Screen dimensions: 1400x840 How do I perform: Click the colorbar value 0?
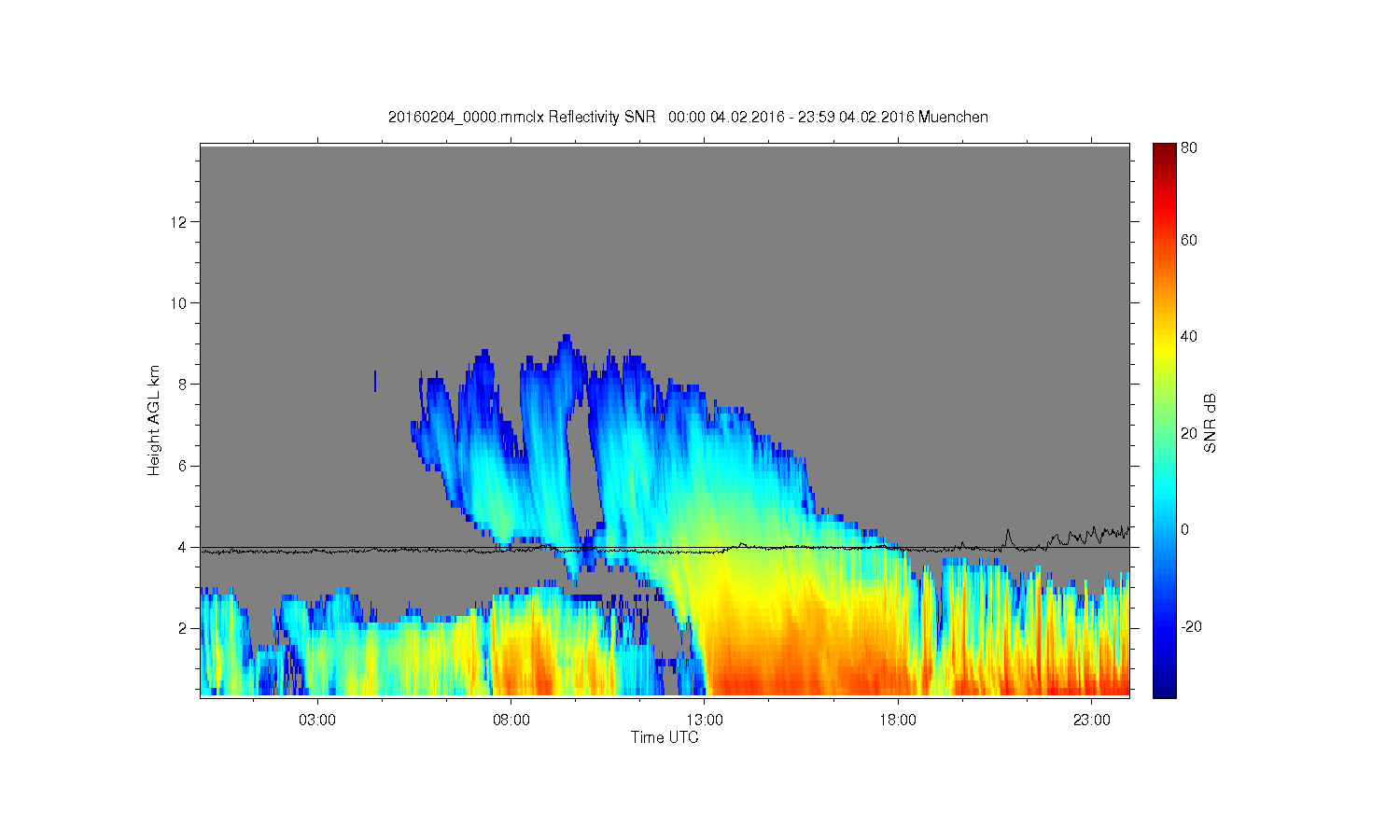coord(1185,529)
